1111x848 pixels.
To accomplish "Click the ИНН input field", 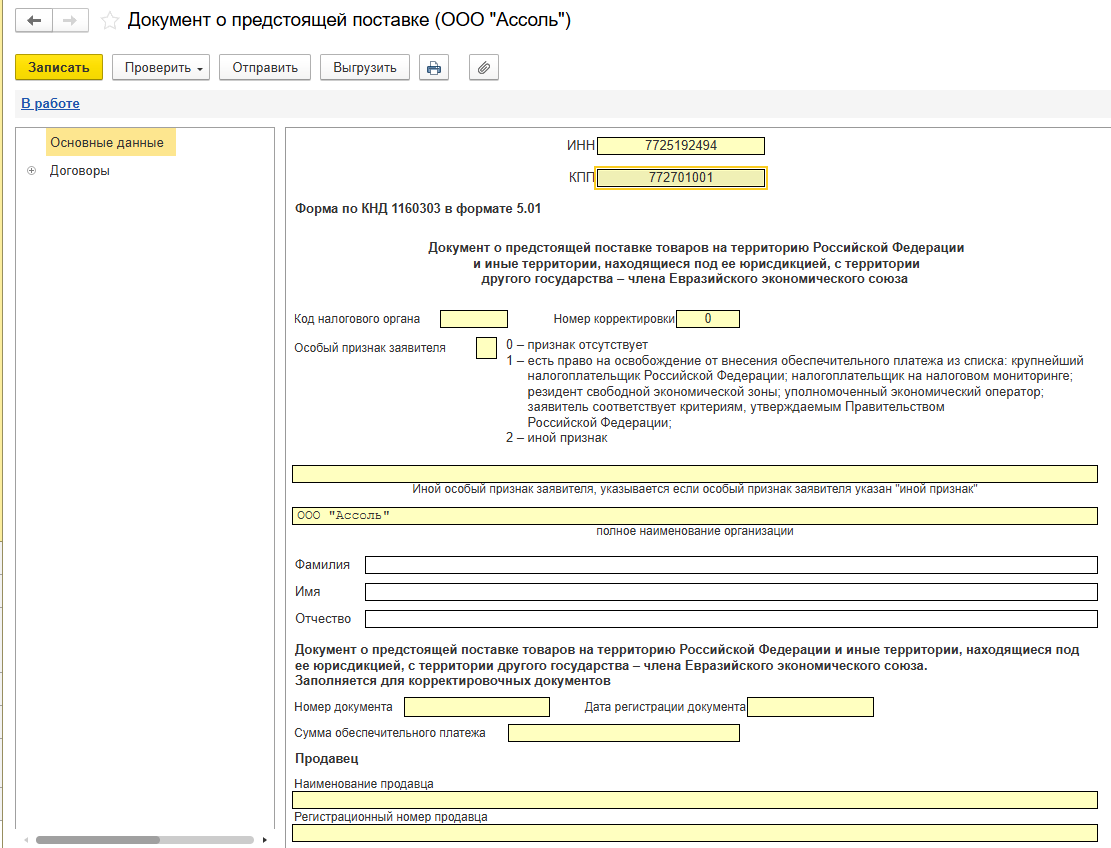I will [x=680, y=146].
